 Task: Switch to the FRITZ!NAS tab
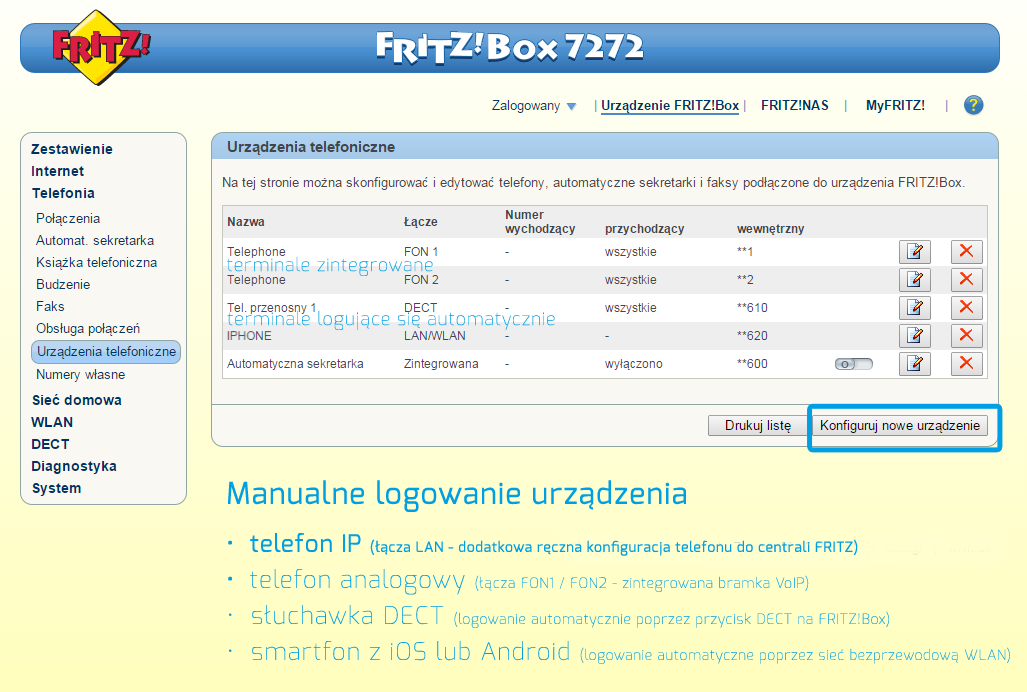[794, 104]
